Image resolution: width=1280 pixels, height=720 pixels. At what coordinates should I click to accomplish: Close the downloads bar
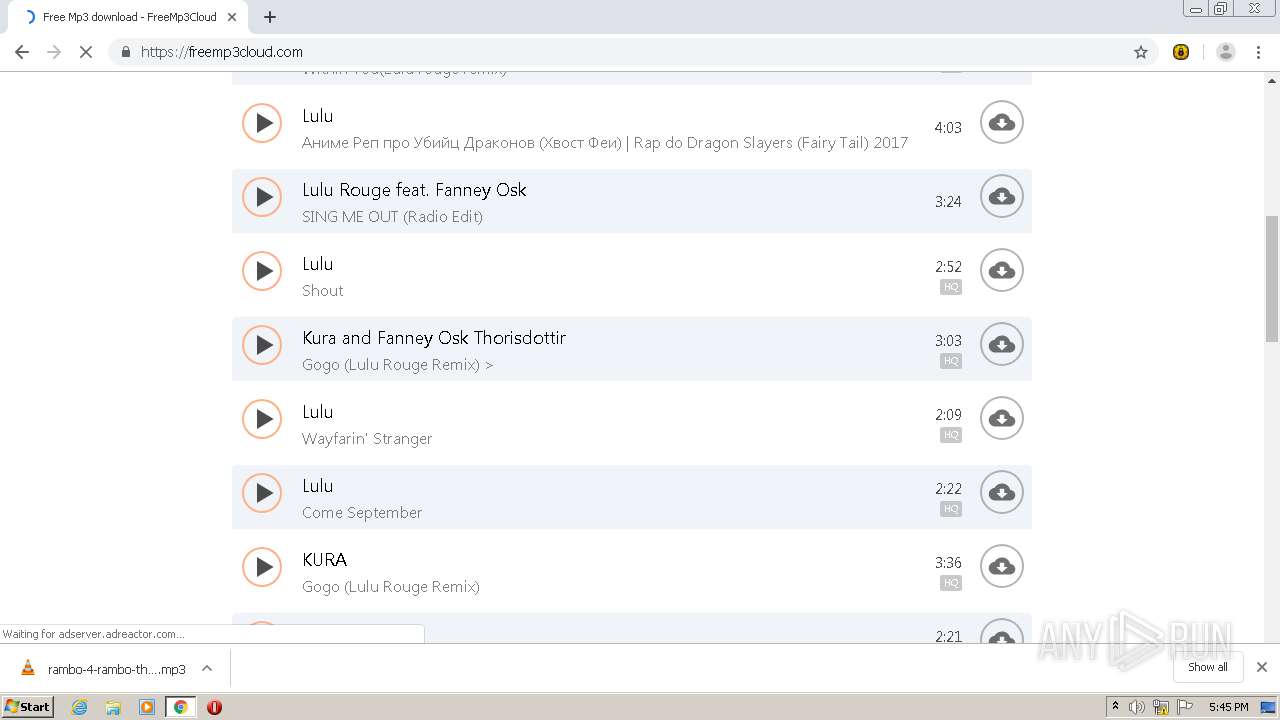(x=1261, y=667)
